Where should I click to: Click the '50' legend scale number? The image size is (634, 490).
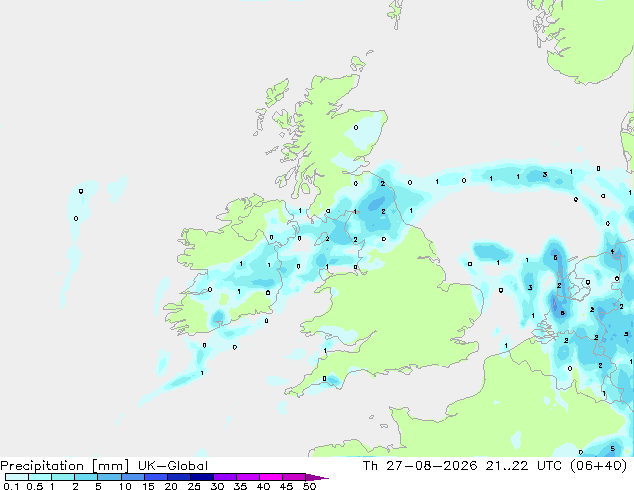[309, 486]
